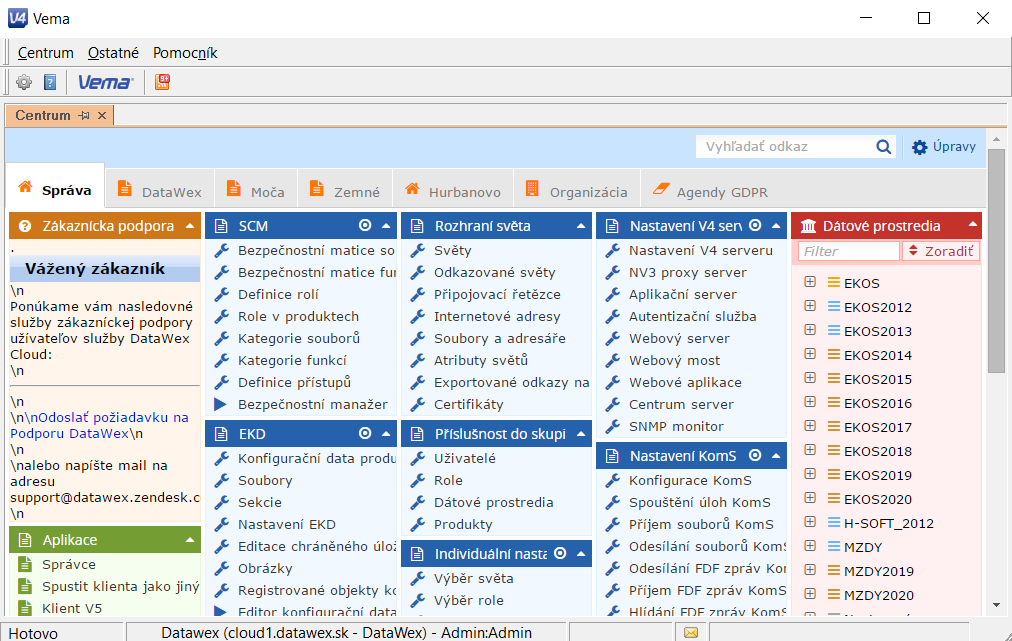This screenshot has height=641, width=1012.
Task: Open the Autentizační služba link
Action: (x=693, y=316)
